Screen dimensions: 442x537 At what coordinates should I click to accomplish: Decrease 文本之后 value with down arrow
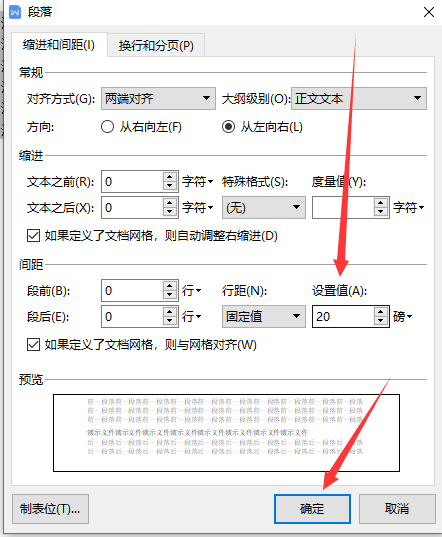(170, 212)
